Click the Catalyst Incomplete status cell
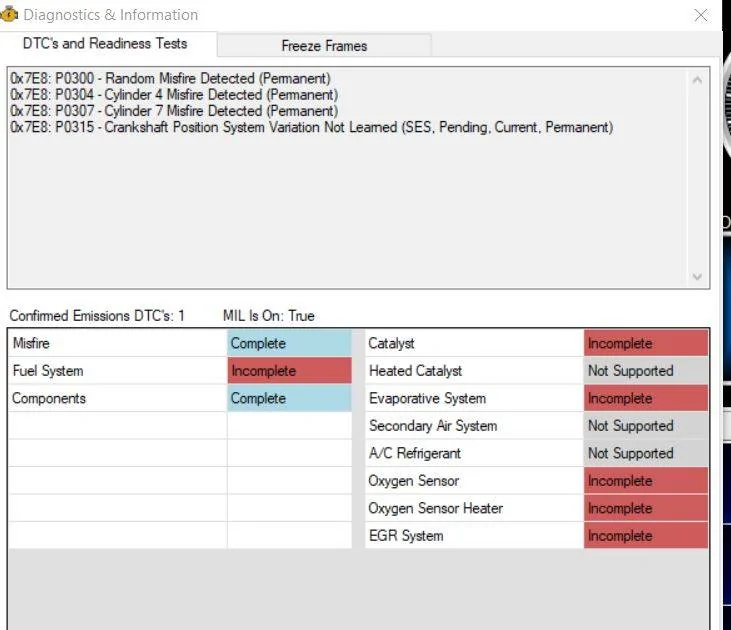This screenshot has height=630, width=731. pyautogui.click(x=646, y=343)
